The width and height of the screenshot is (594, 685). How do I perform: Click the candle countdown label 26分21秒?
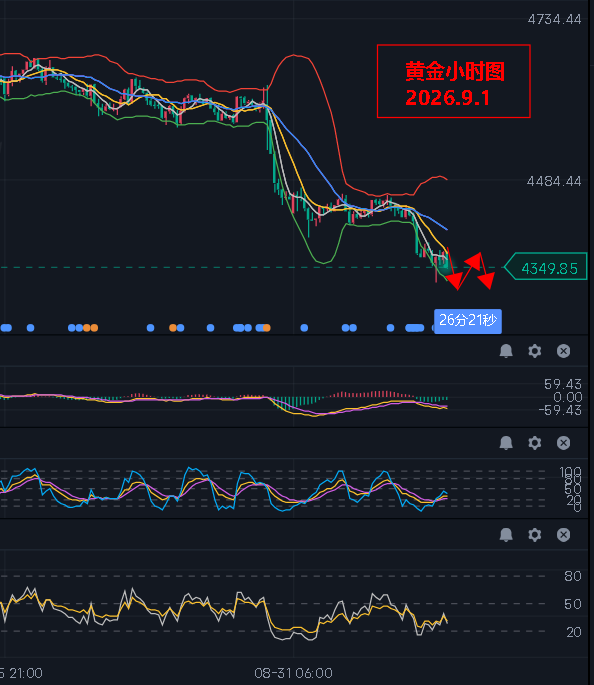pos(468,321)
